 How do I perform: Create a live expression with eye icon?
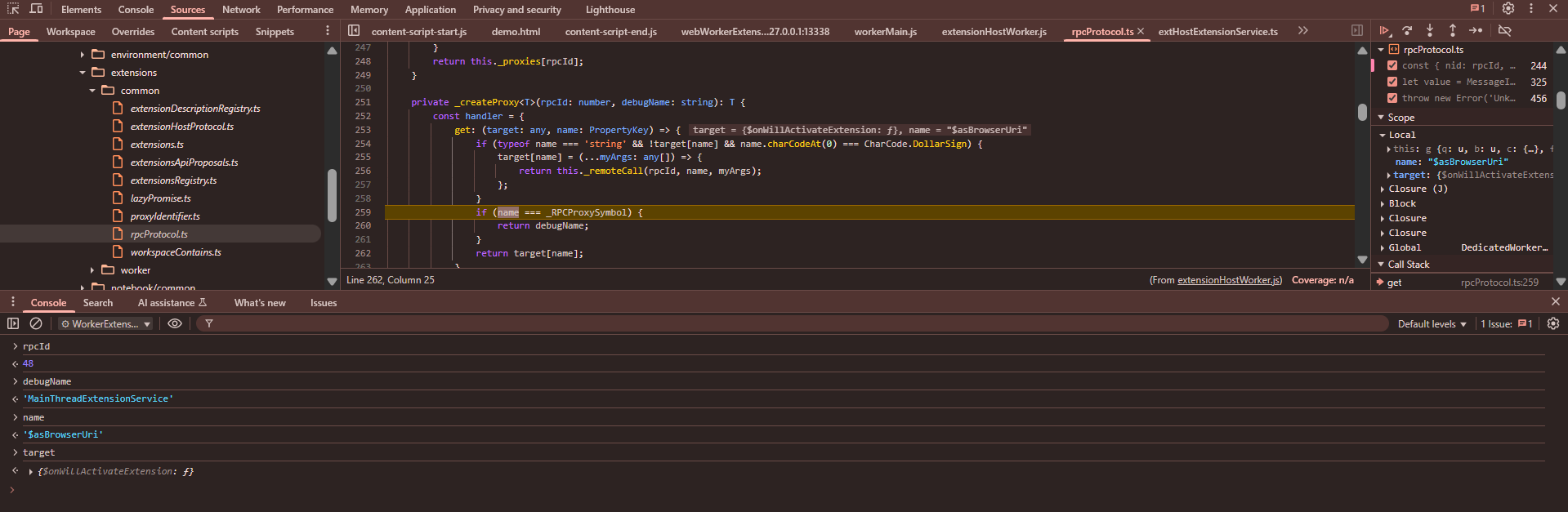175,323
